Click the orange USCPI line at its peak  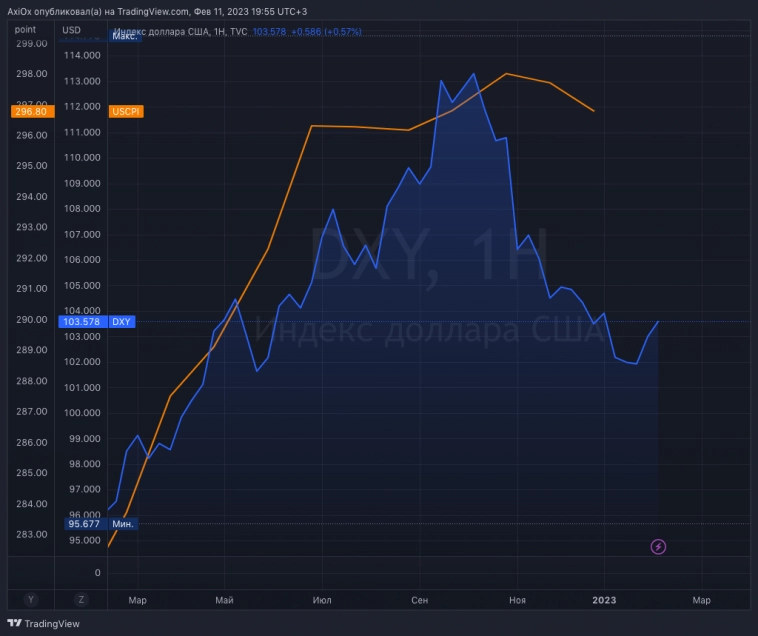(x=507, y=74)
